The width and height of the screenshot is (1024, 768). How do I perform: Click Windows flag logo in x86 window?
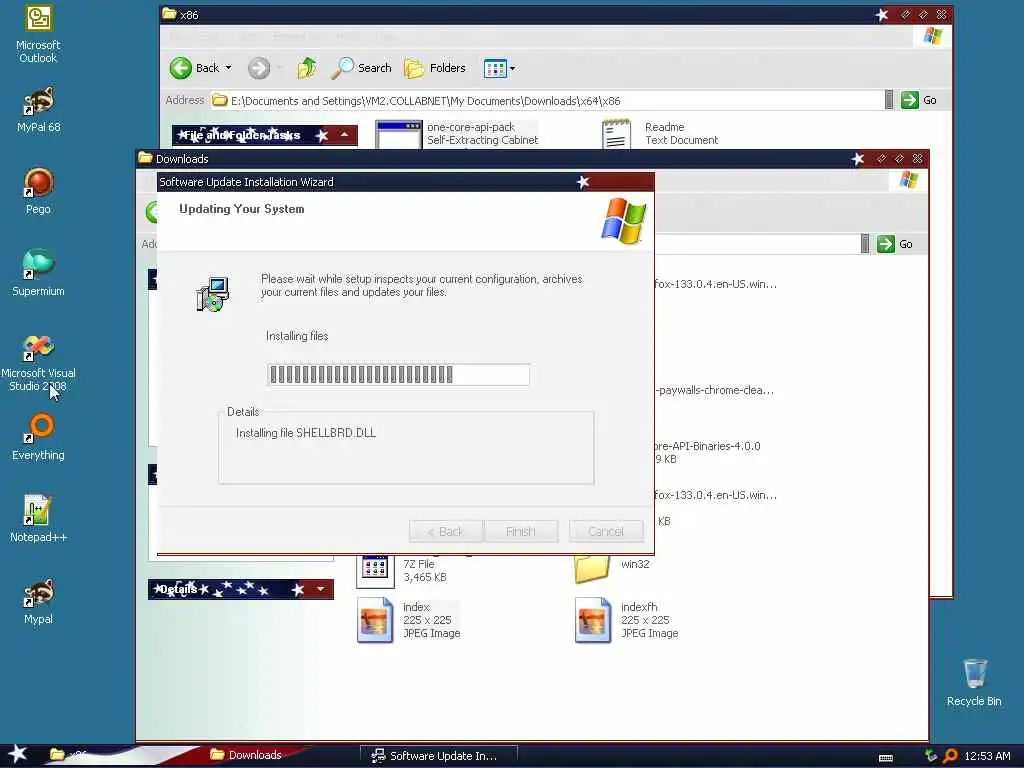click(x=933, y=35)
